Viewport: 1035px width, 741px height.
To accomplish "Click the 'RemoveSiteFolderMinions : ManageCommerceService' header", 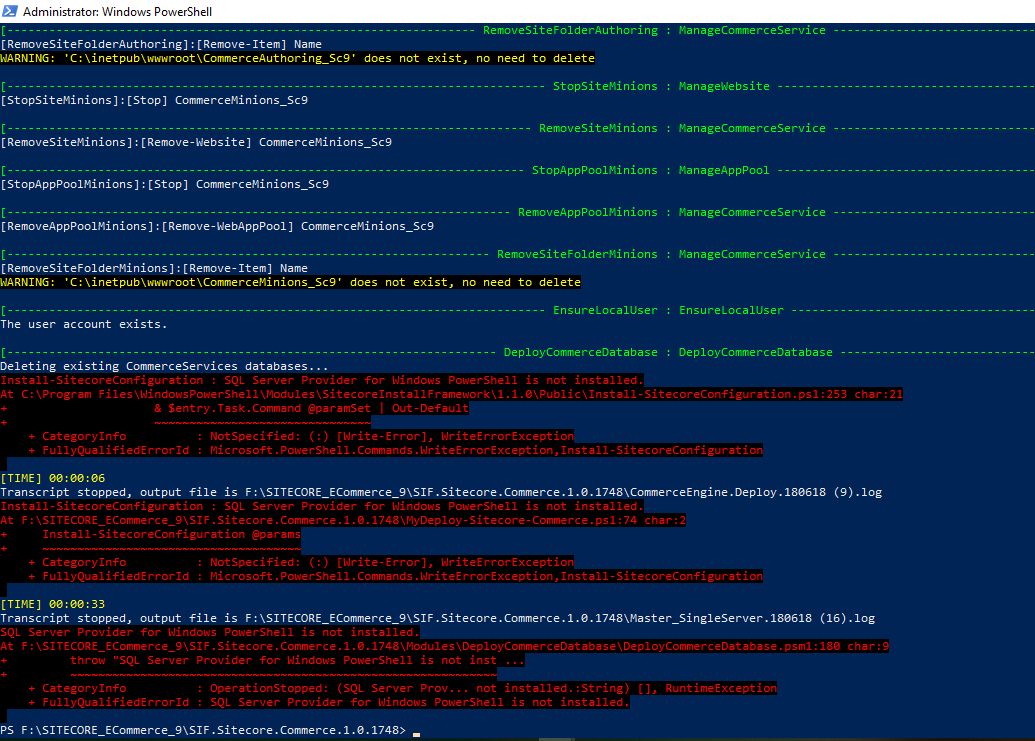I will coord(661,254).
